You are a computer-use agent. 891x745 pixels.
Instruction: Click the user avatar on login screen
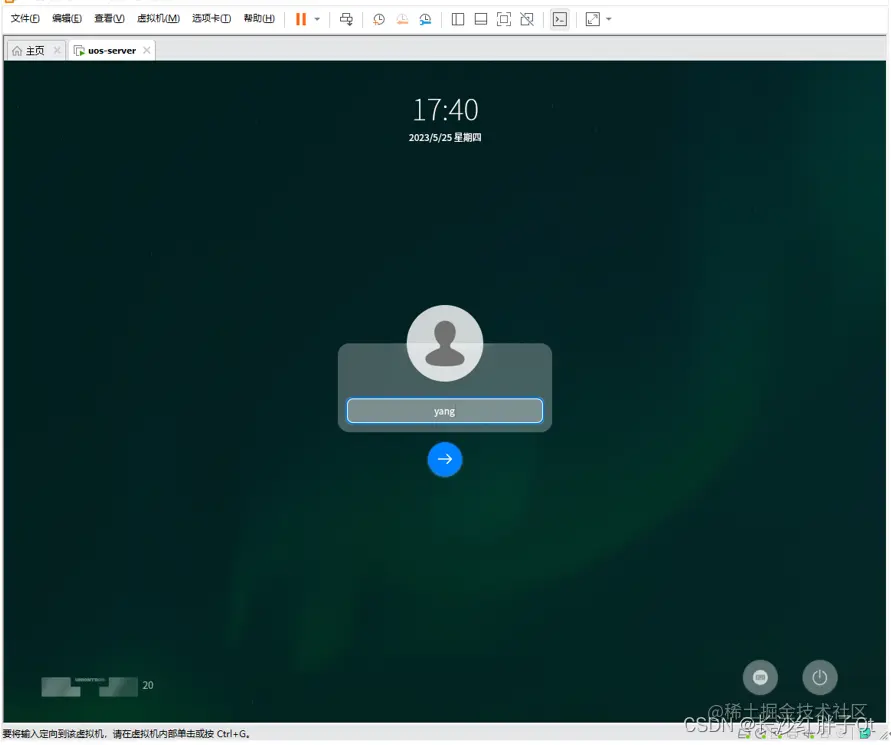445,343
